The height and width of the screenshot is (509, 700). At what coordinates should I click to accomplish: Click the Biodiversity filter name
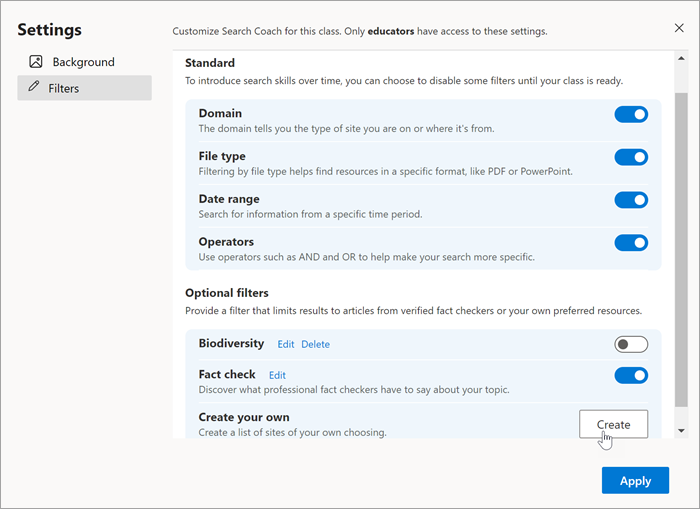(231, 343)
